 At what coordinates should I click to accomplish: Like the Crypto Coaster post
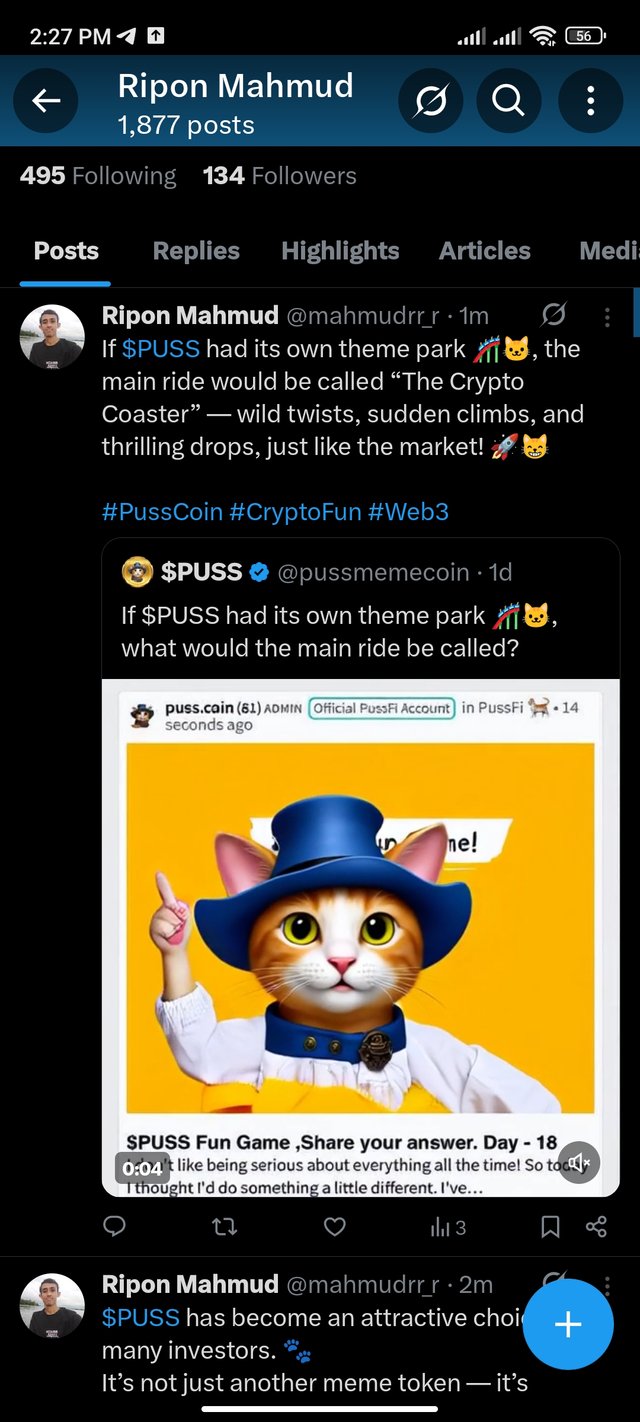coord(335,1227)
